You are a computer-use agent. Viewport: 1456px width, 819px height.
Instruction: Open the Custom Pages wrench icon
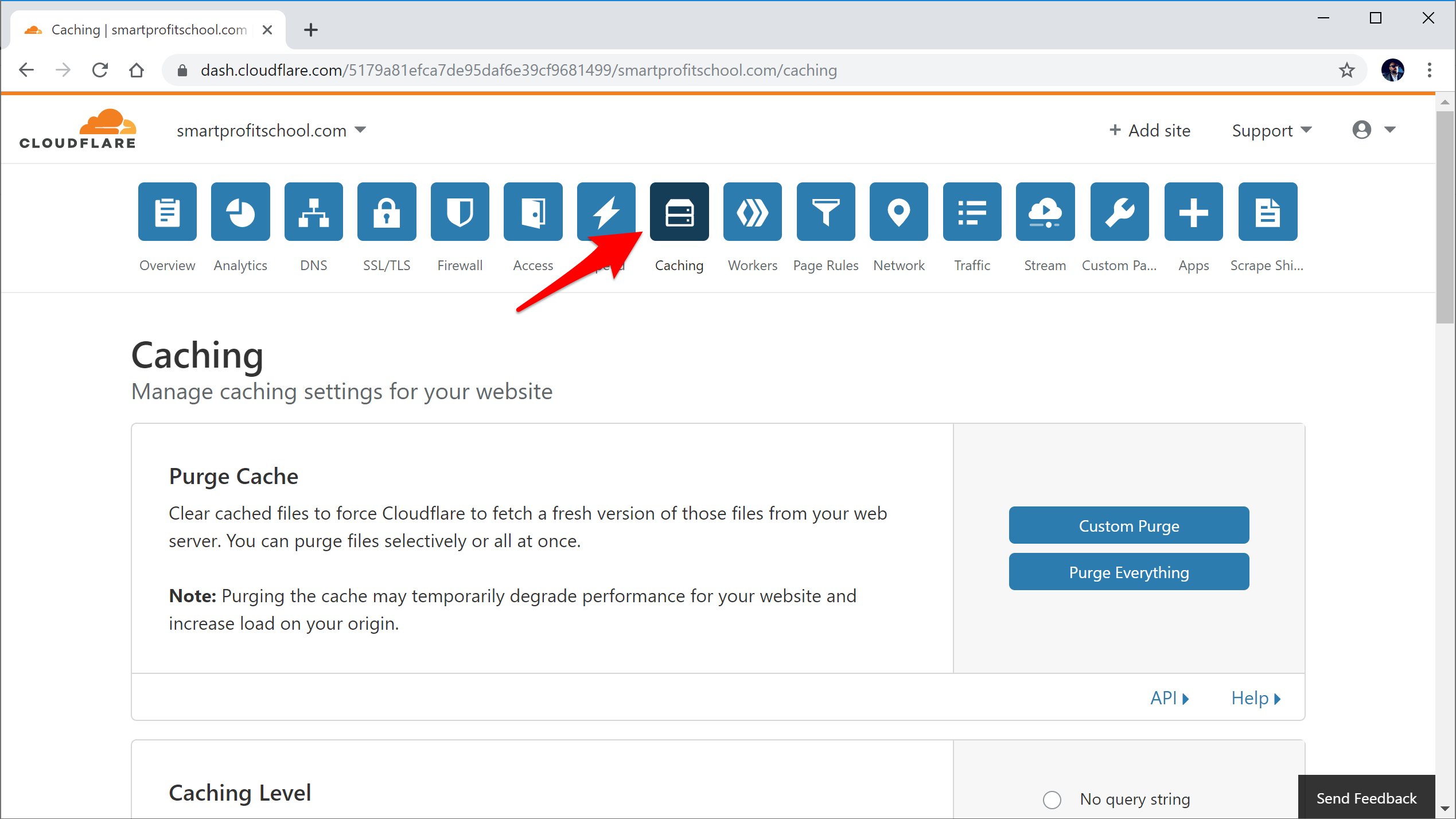pos(1120,212)
